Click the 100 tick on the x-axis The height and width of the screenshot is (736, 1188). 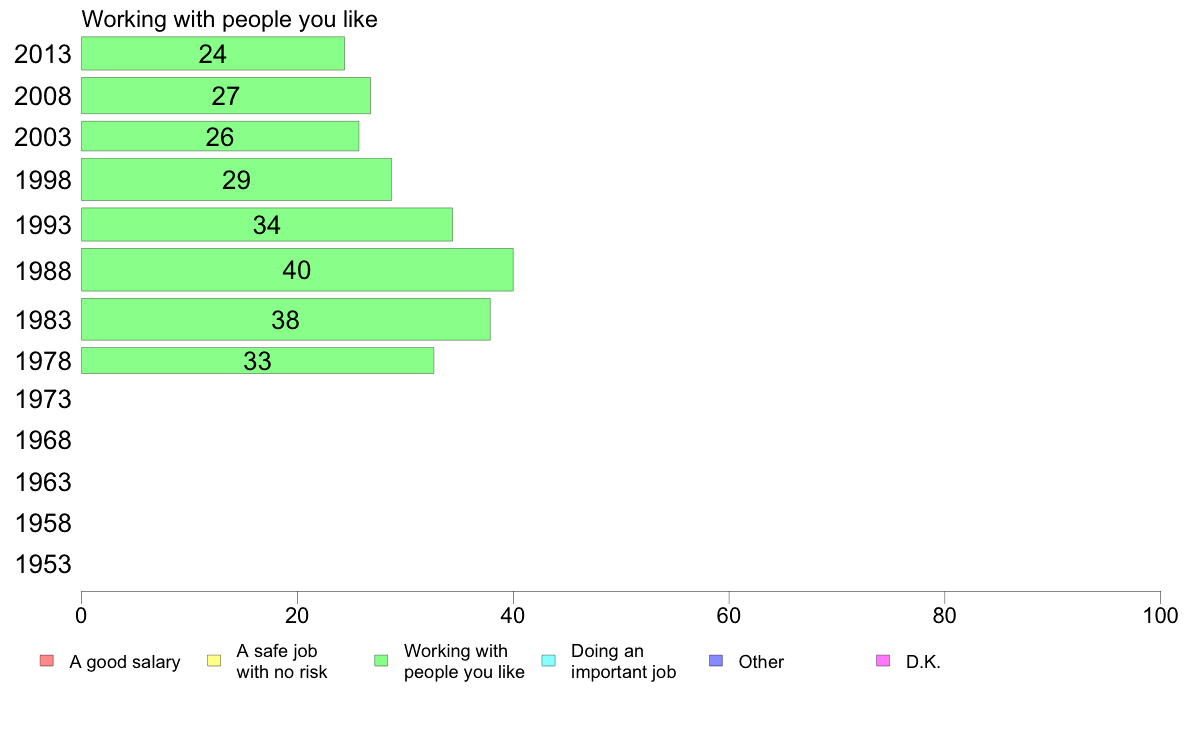pos(1160,615)
